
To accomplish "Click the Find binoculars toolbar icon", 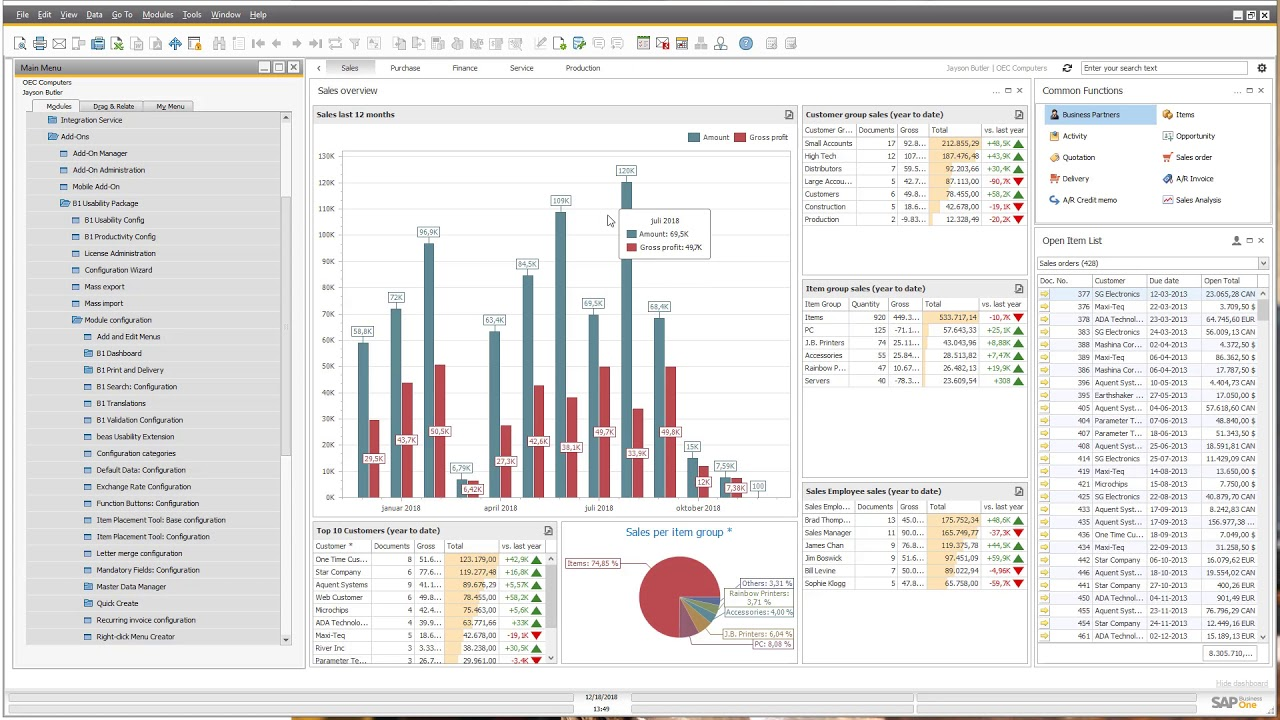I will (x=219, y=43).
